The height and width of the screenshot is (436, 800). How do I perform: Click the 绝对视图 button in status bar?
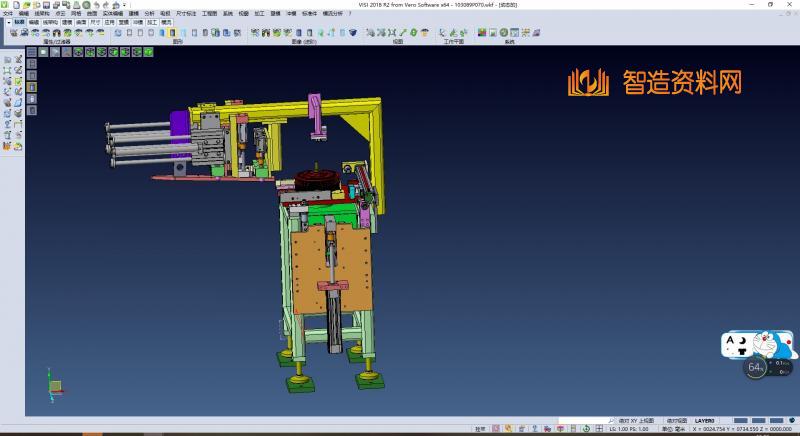pos(678,421)
